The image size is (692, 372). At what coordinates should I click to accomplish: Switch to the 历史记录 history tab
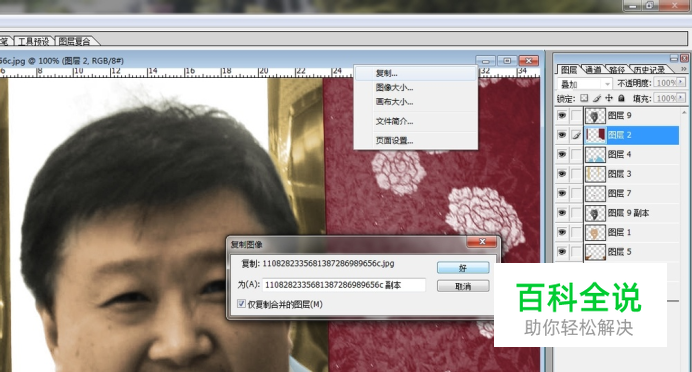coord(649,70)
